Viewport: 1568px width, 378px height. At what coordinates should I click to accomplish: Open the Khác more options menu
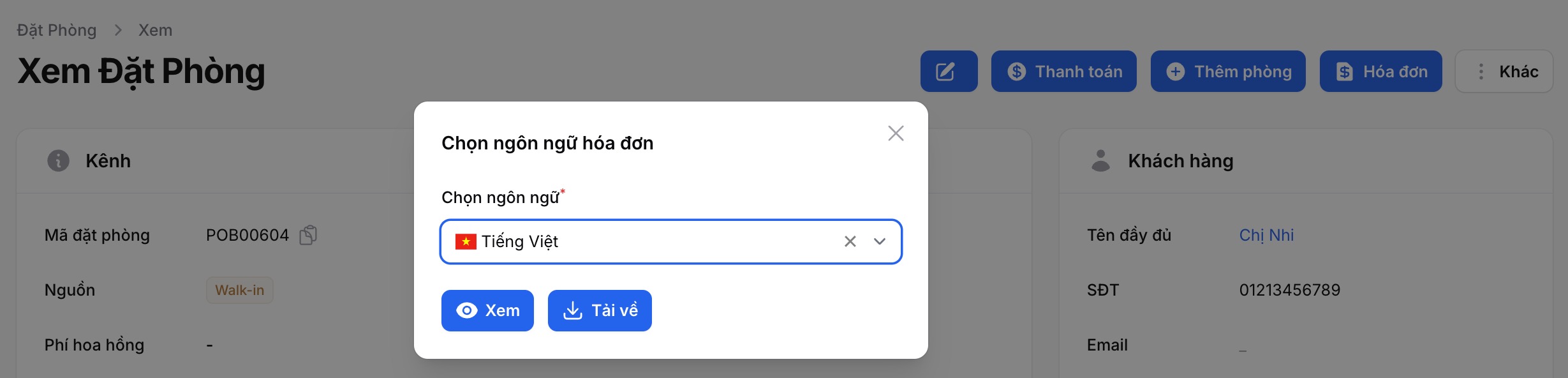tap(1504, 72)
